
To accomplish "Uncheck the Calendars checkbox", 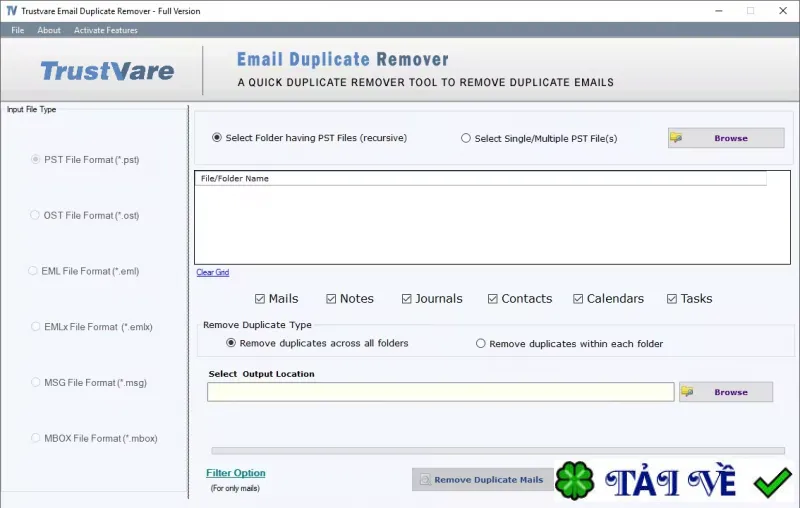I will tap(609, 298).
